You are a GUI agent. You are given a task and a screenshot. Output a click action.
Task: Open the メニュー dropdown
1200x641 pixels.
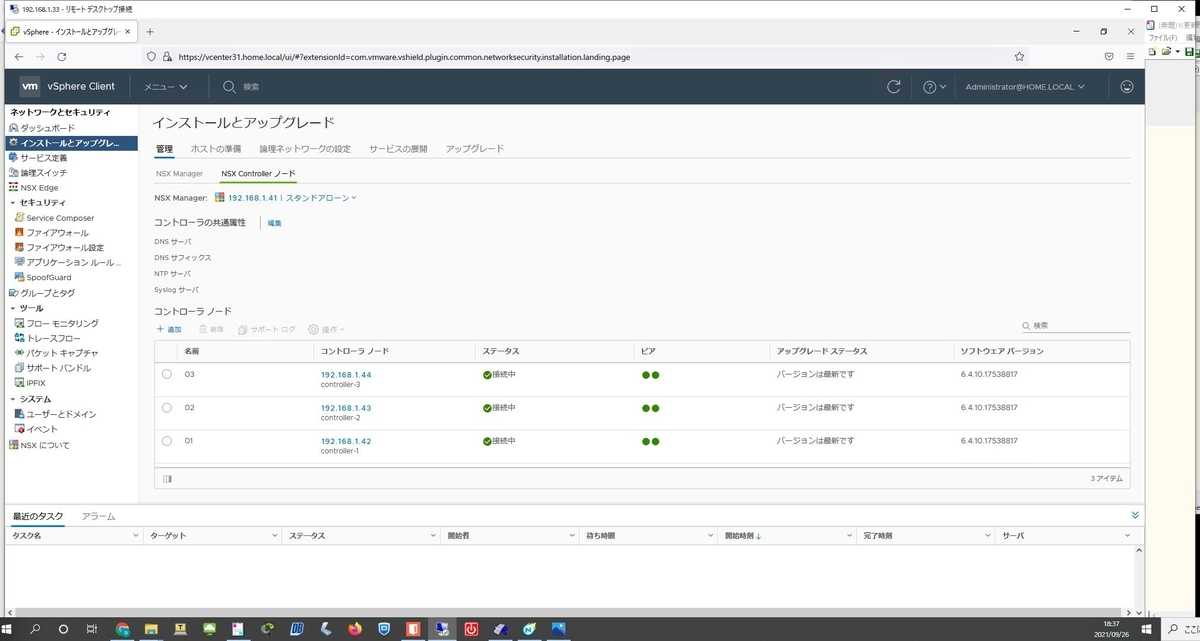pos(166,87)
